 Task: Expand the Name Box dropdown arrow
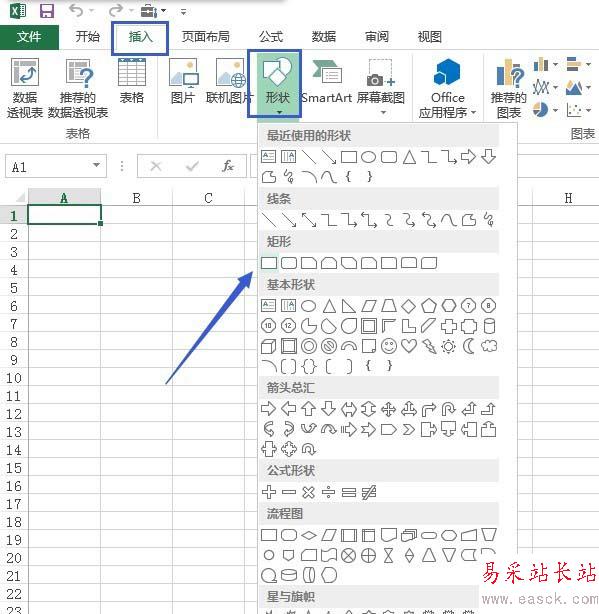click(96, 165)
